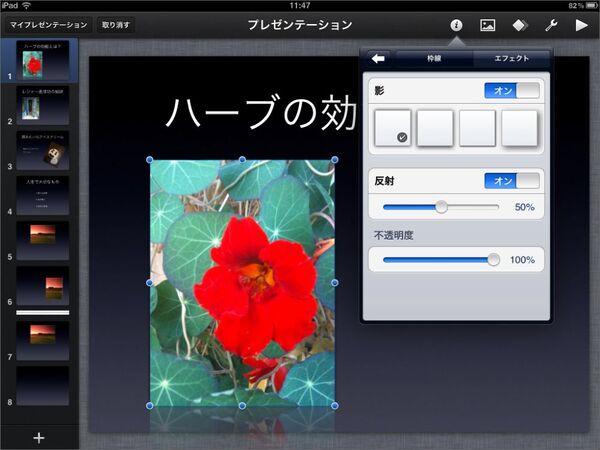600x450 pixels.
Task: Click the bottom-right resize handle of image
Action: click(x=335, y=406)
